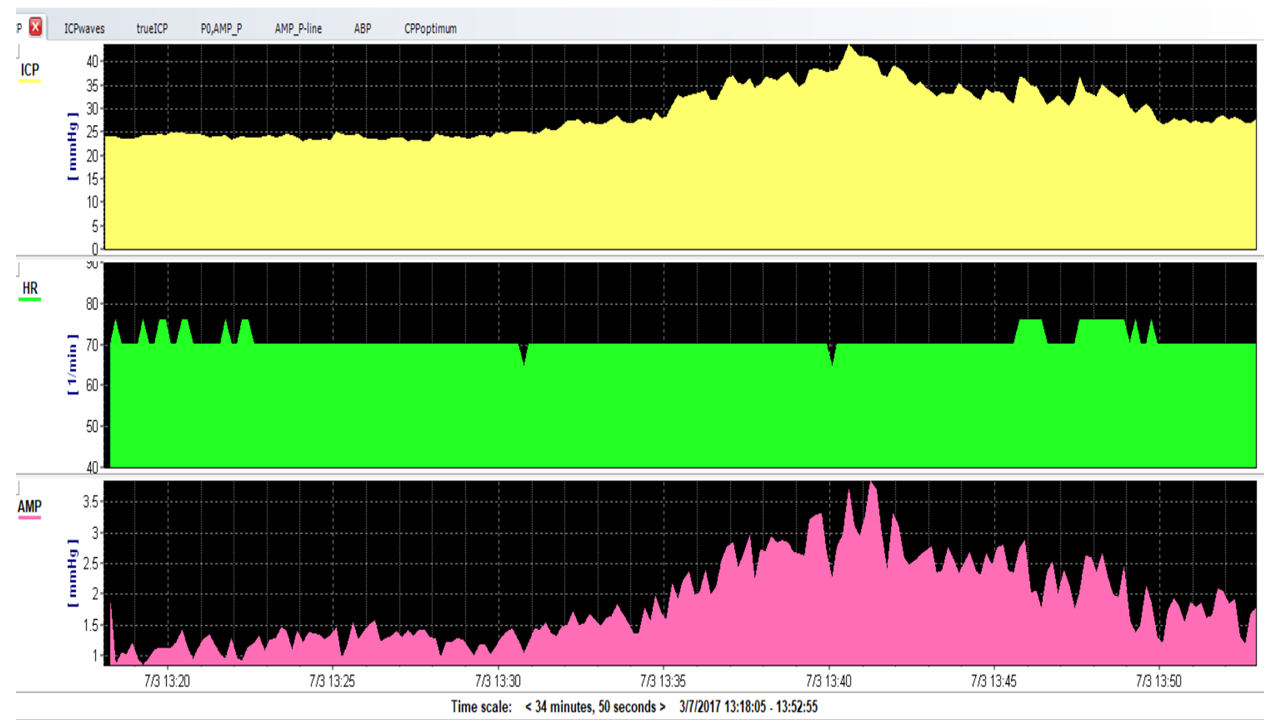Select the HR signal label

[31, 289]
